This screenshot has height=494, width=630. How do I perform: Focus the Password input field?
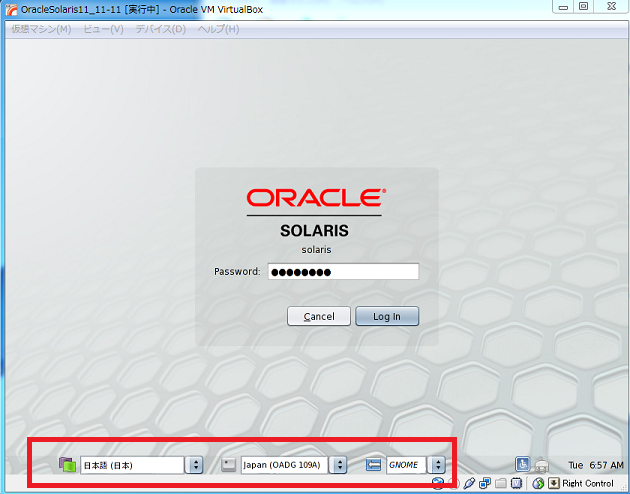click(342, 272)
